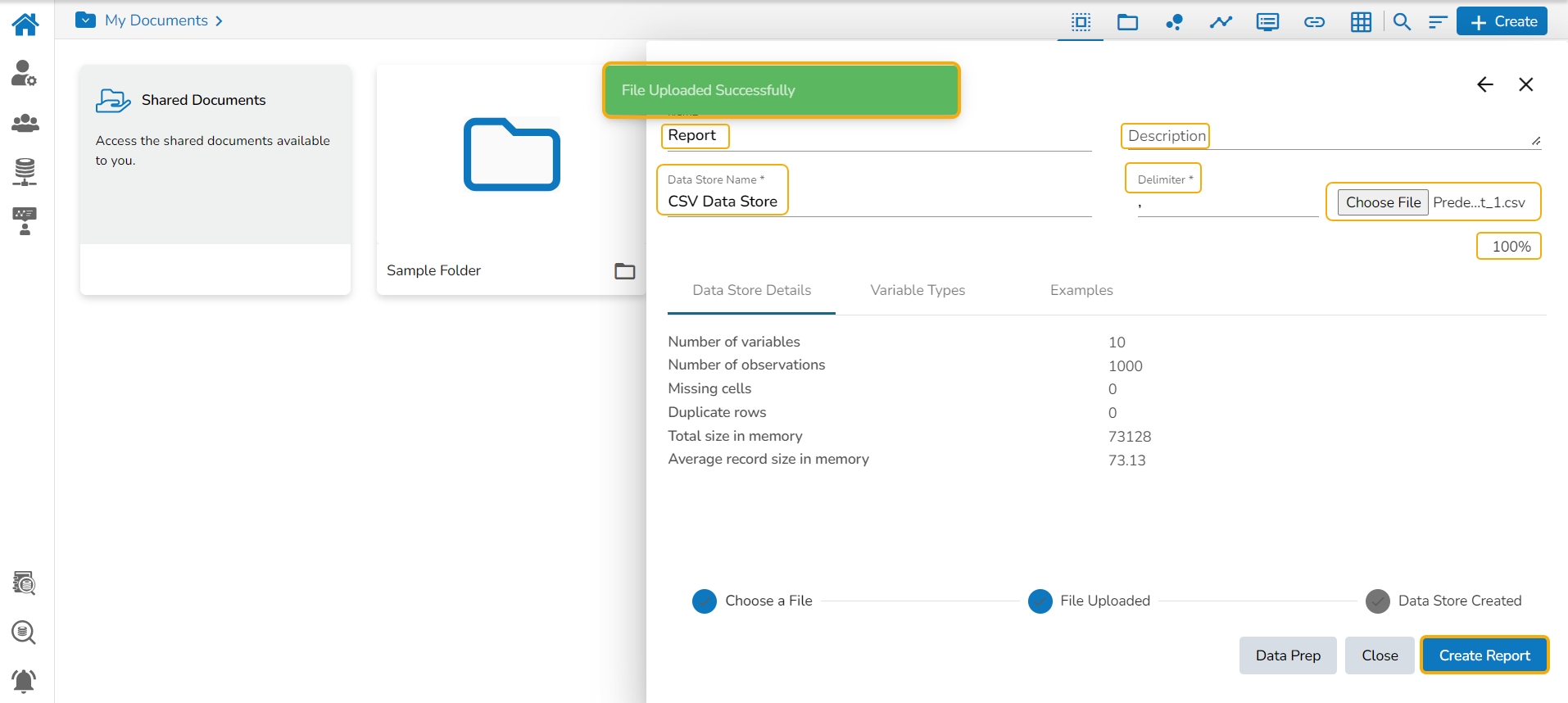Switch to the Variable Types tab
The width and height of the screenshot is (1568, 703).
(x=918, y=290)
